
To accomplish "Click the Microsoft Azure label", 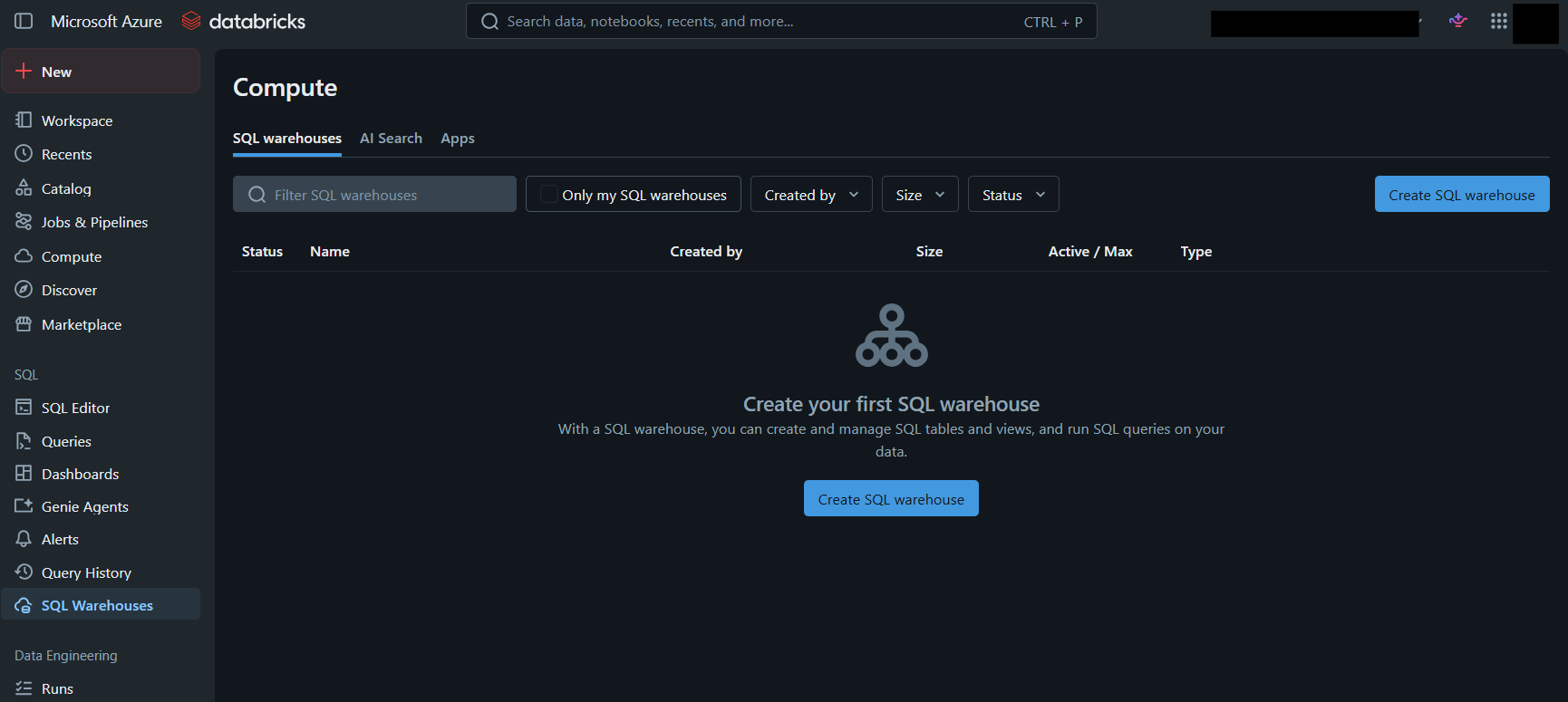I will 106,21.
